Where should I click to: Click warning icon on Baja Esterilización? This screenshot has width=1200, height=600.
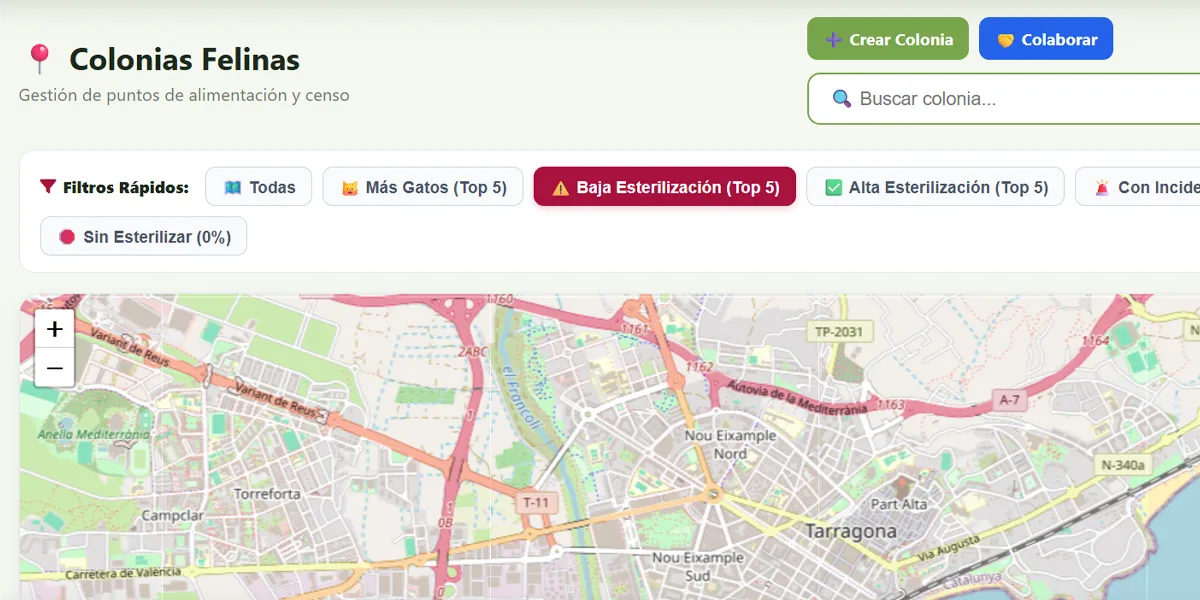coord(561,187)
